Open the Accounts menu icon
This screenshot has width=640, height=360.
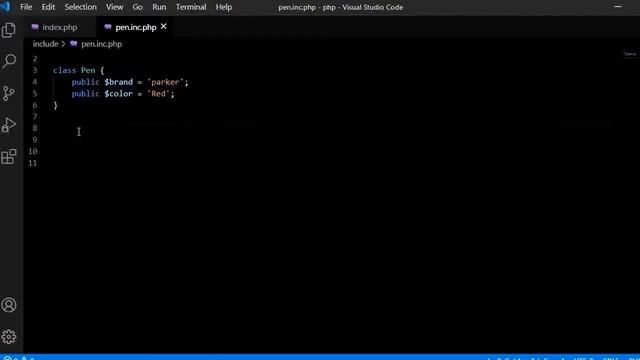click(9, 305)
